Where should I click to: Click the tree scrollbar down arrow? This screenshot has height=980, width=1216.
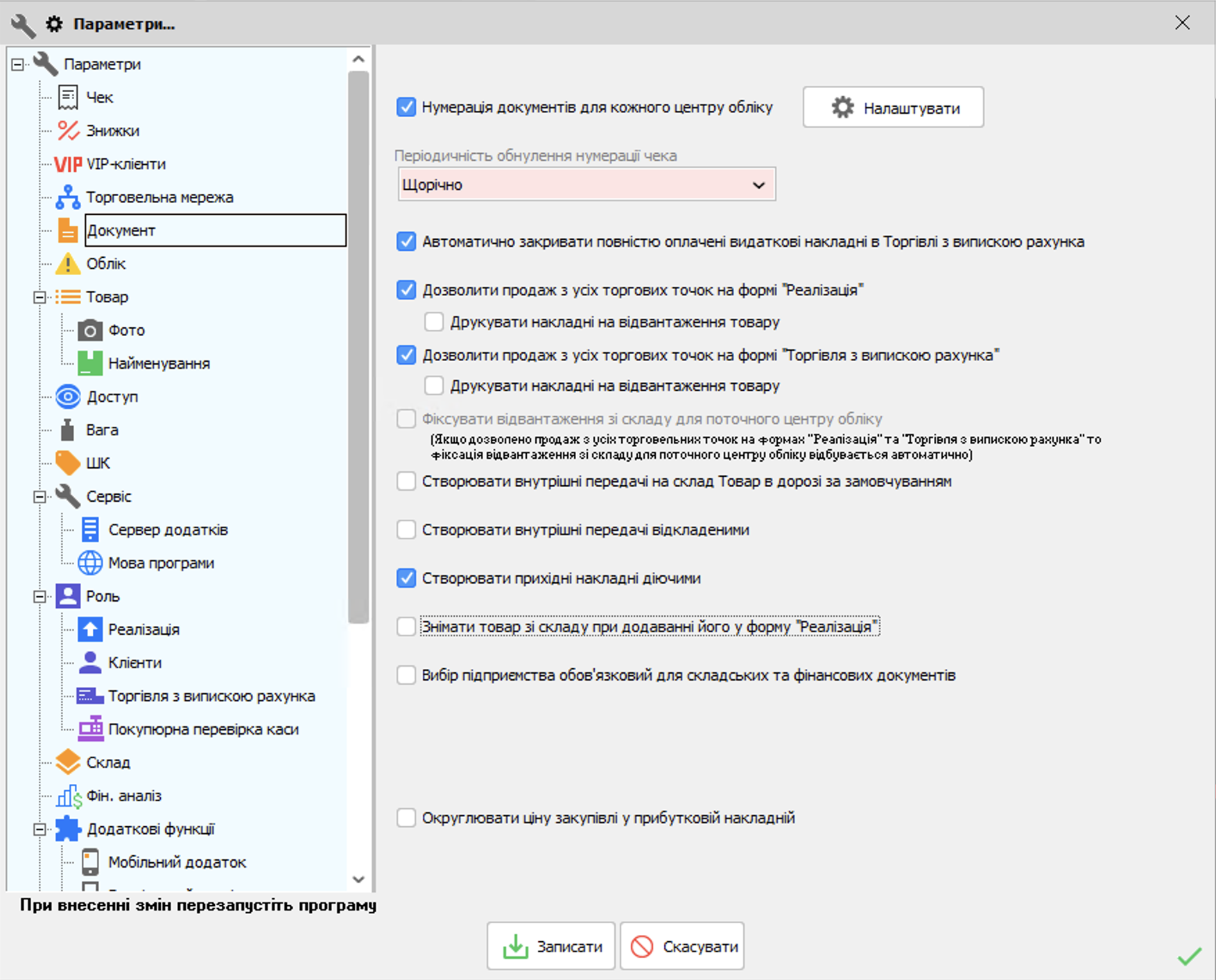(x=358, y=879)
